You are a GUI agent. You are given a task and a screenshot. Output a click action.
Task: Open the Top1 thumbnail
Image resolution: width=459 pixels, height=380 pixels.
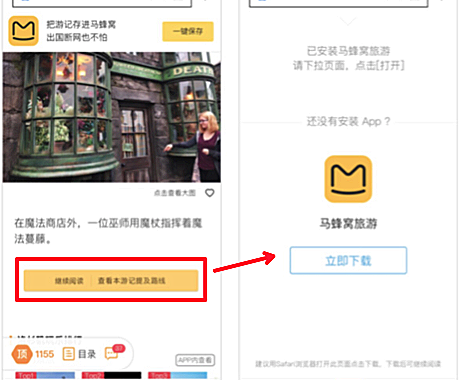coord(45,376)
